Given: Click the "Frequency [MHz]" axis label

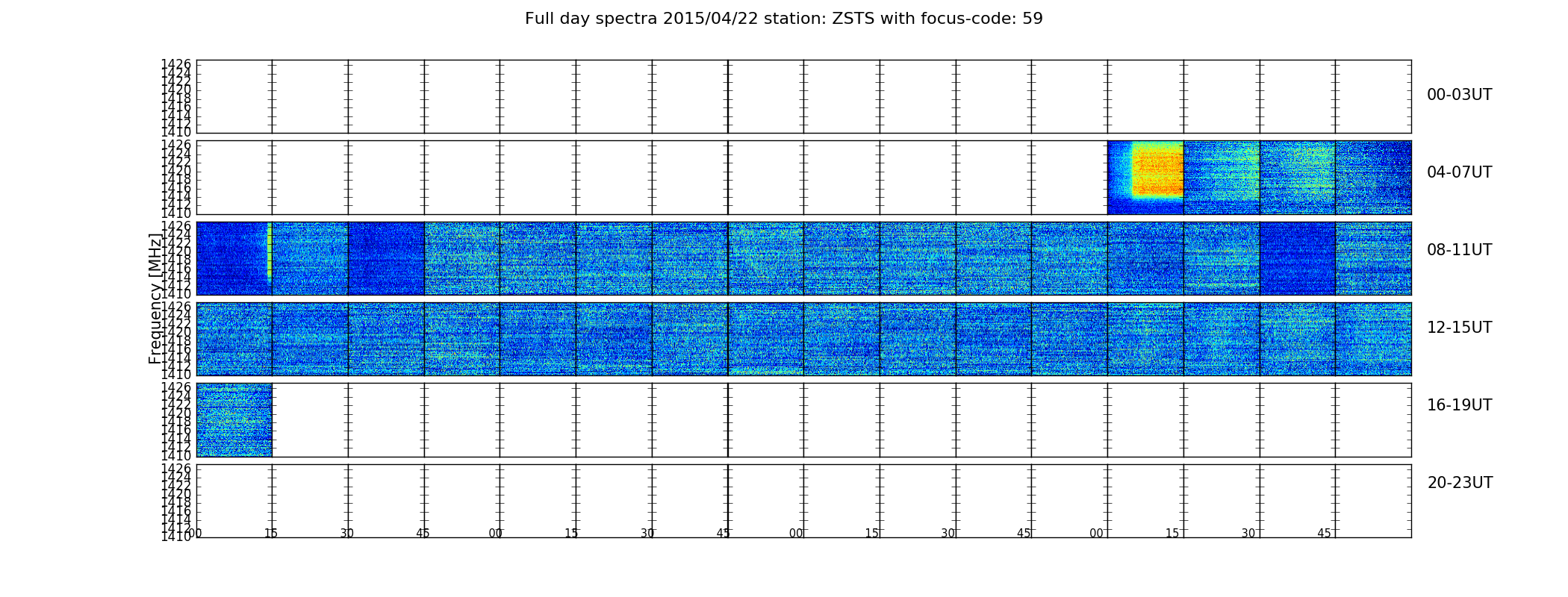Looking at the screenshot, I should coord(155,298).
